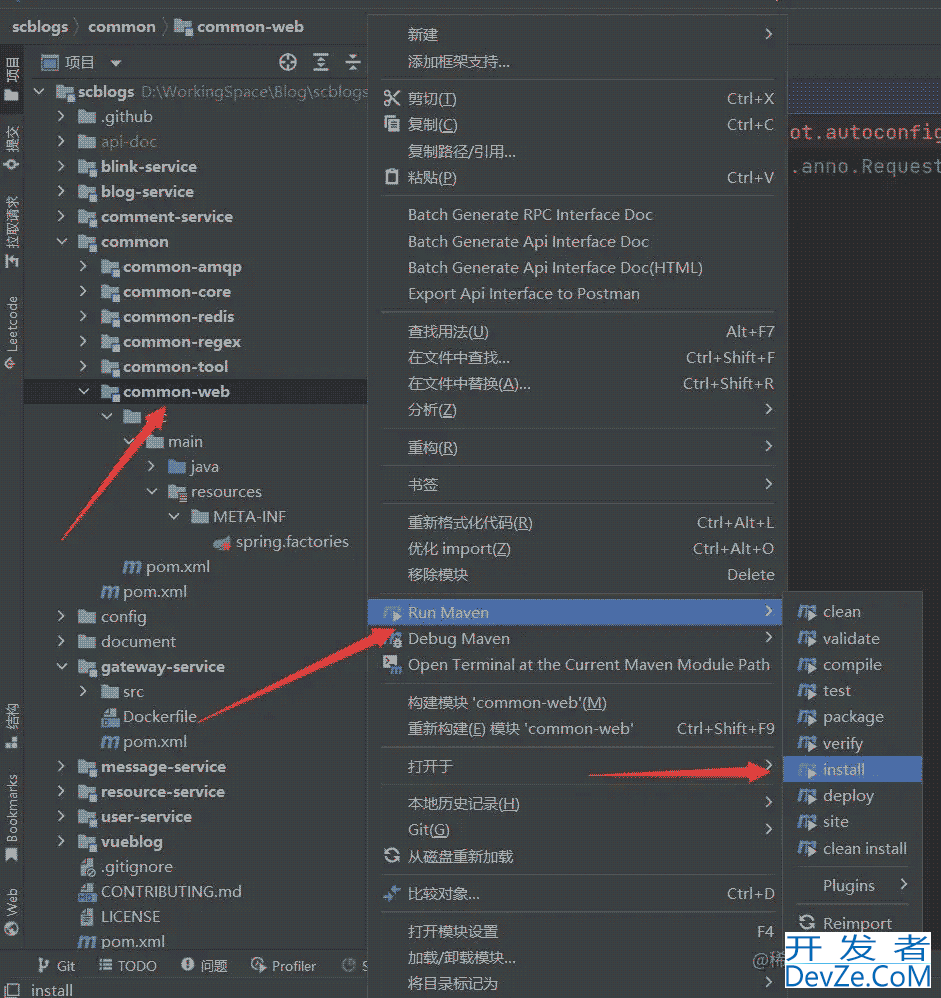
Task: Click the expand all icon in project toolbar
Action: click(x=321, y=62)
